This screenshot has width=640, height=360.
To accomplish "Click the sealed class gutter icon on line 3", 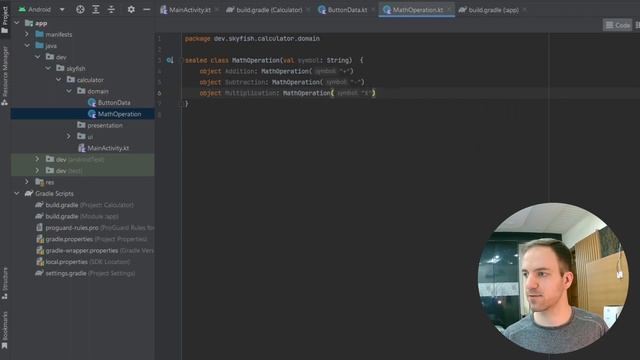I will click(170, 60).
